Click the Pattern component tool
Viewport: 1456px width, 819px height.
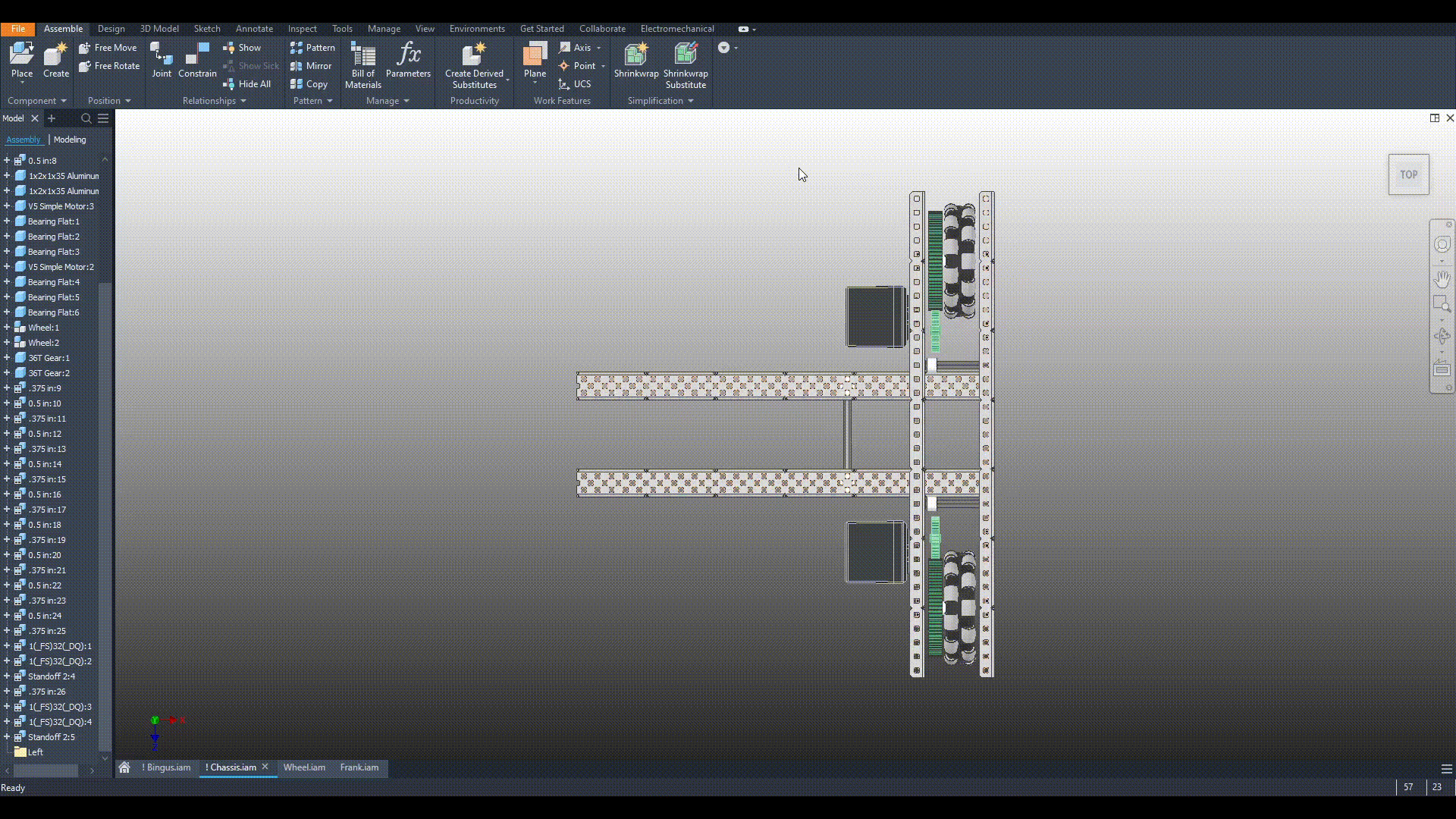pyautogui.click(x=312, y=48)
